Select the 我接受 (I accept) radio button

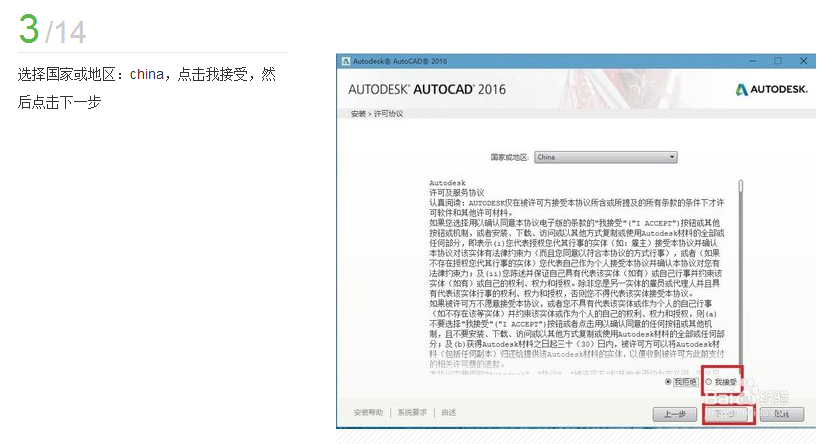click(709, 382)
